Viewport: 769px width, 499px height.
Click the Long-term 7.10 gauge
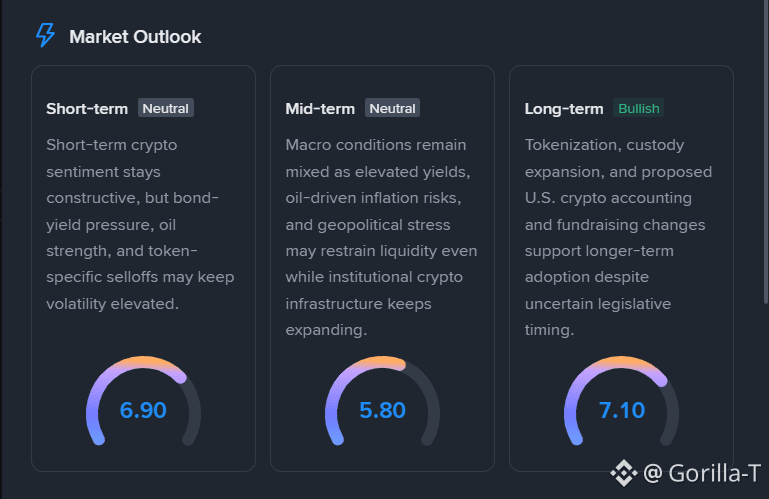click(621, 401)
